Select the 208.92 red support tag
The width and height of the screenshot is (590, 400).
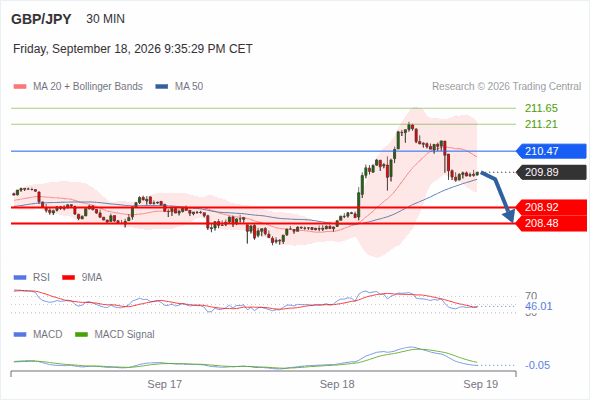(x=551, y=207)
